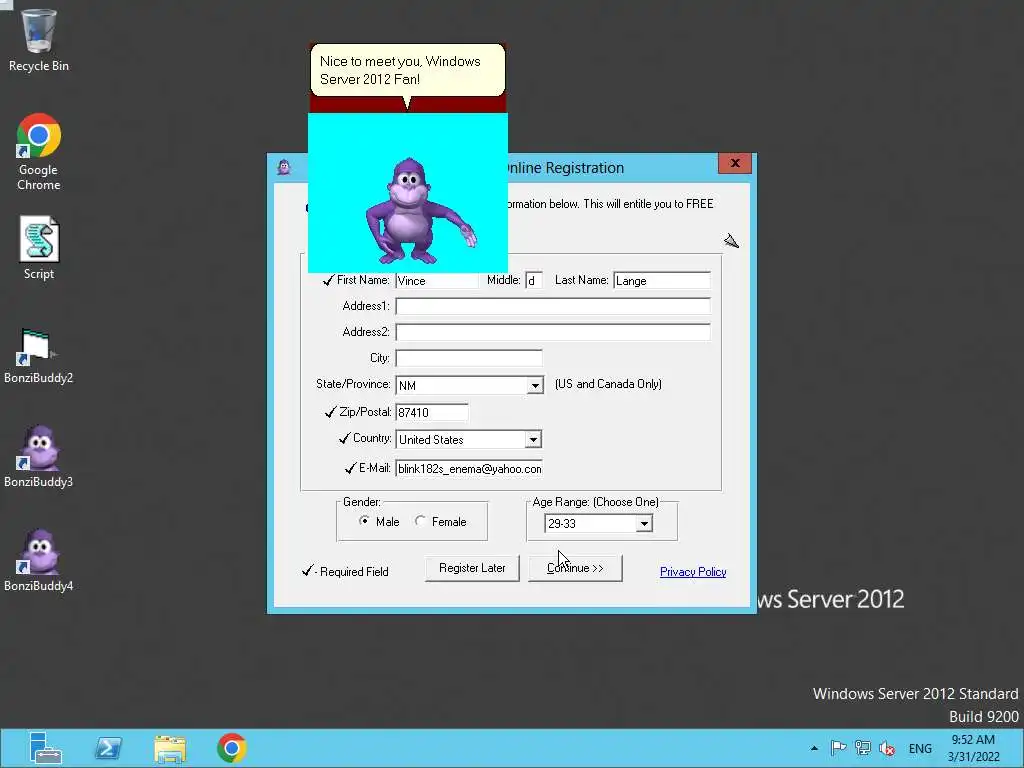Click the Address1 input field
The height and width of the screenshot is (768, 1024).
coord(552,306)
